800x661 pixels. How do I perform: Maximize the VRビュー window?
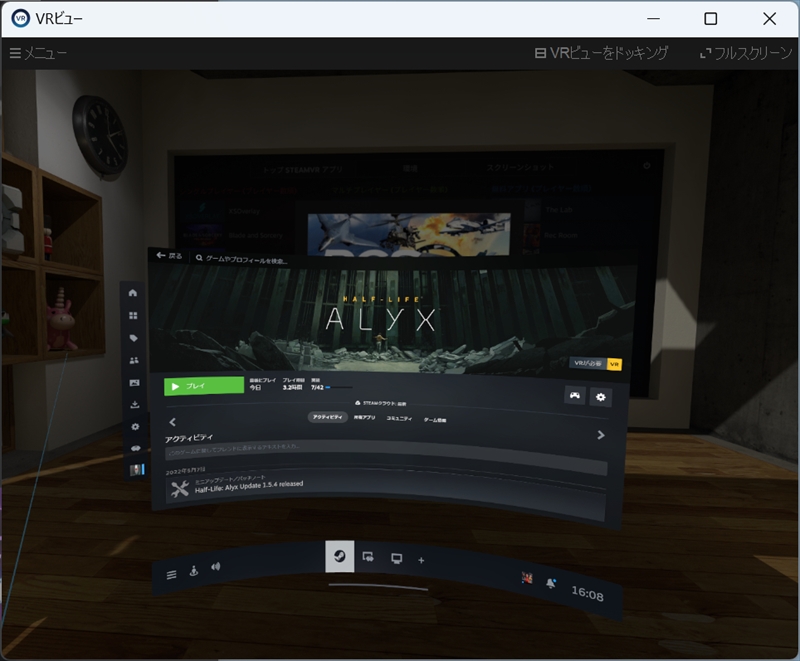point(711,19)
